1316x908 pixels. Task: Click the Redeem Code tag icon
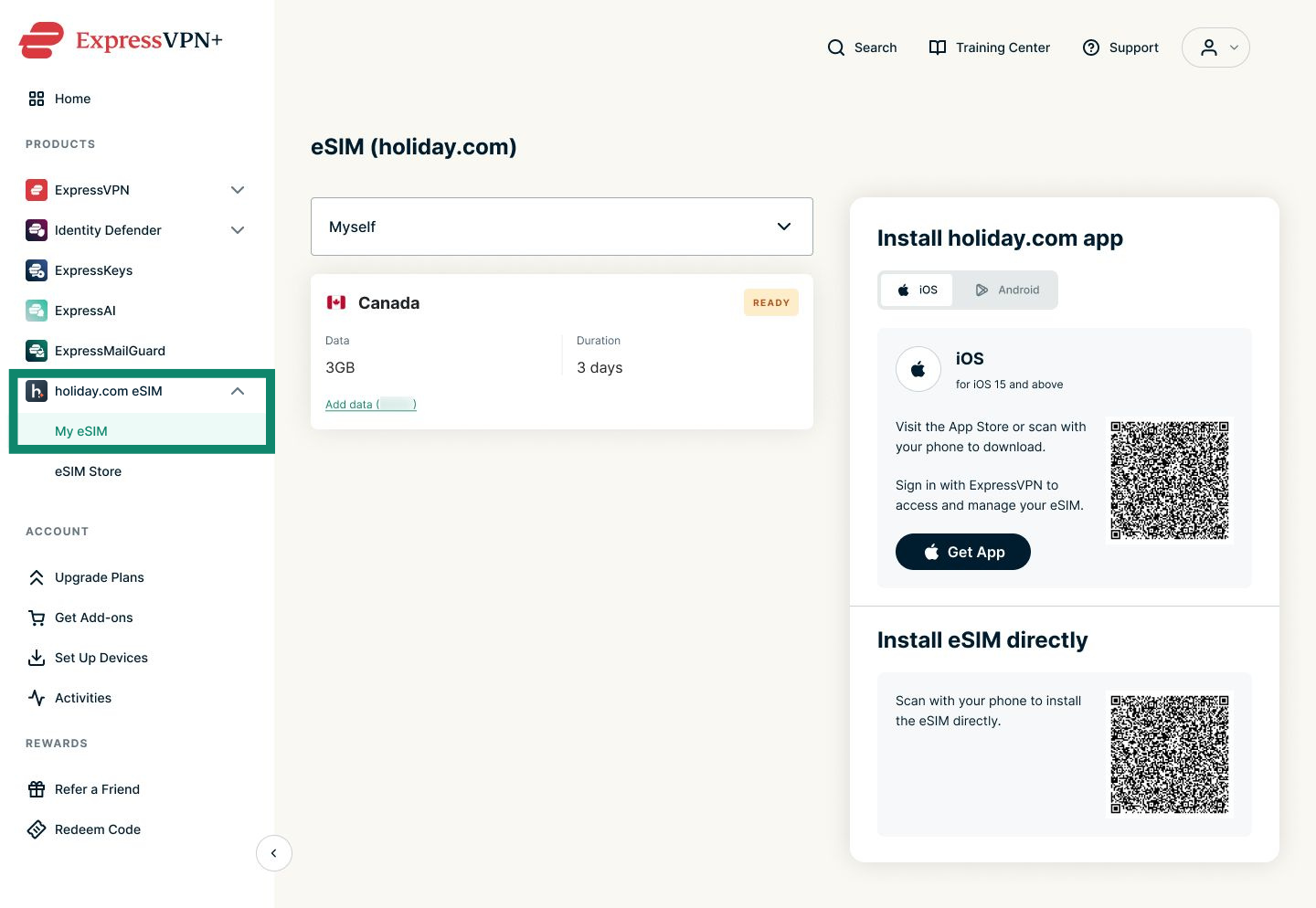coord(37,829)
